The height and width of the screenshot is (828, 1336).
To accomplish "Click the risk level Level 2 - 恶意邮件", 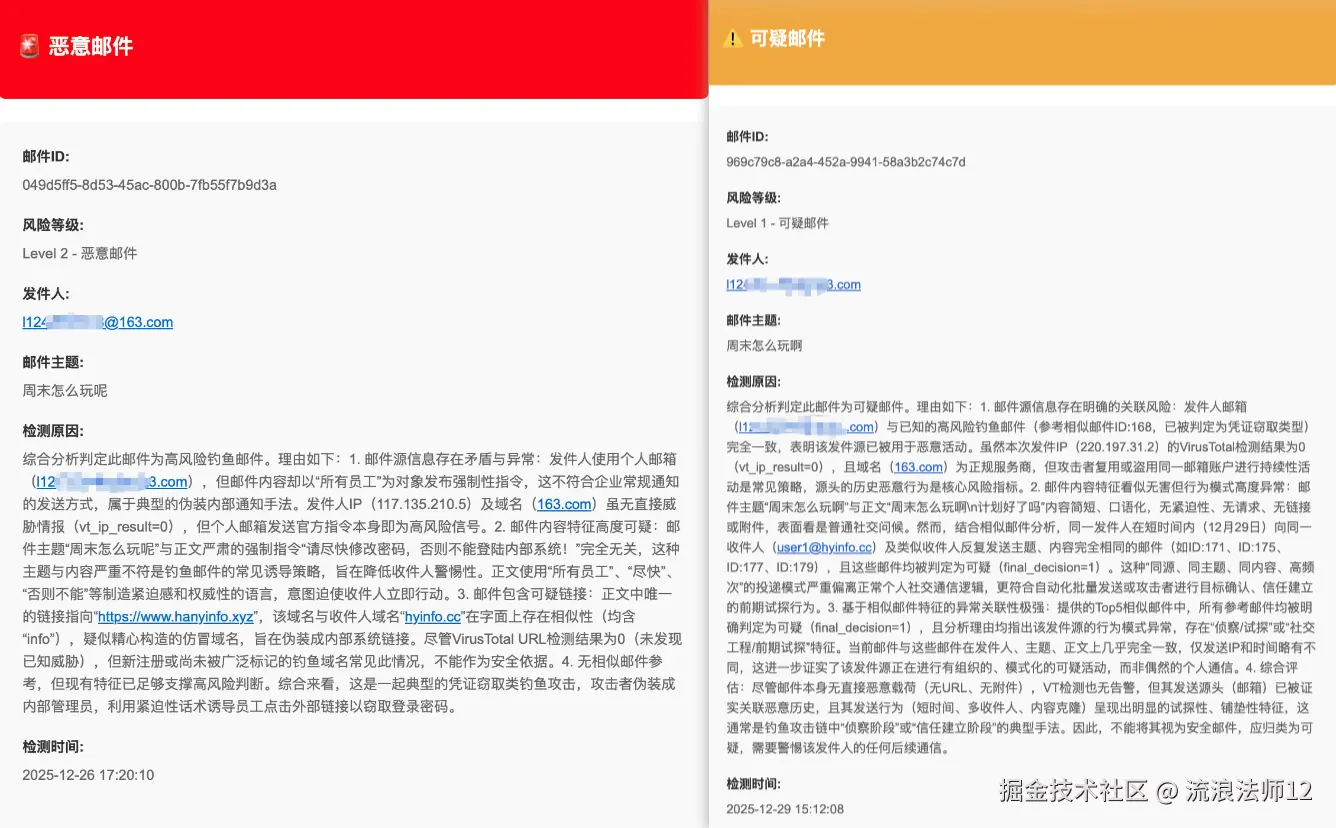I will pos(80,253).
